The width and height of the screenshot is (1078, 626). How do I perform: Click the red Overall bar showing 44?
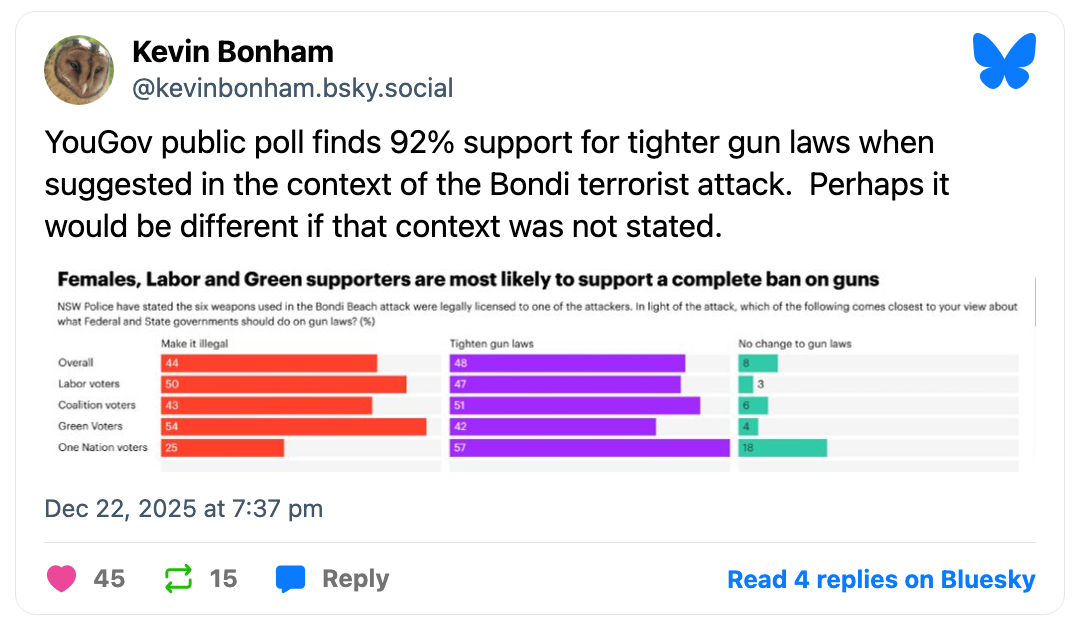(269, 363)
